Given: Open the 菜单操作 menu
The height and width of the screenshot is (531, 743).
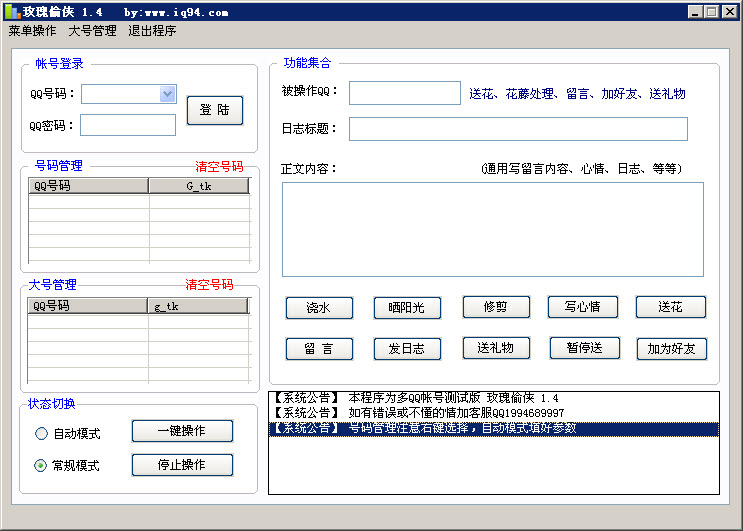Looking at the screenshot, I should (x=32, y=31).
